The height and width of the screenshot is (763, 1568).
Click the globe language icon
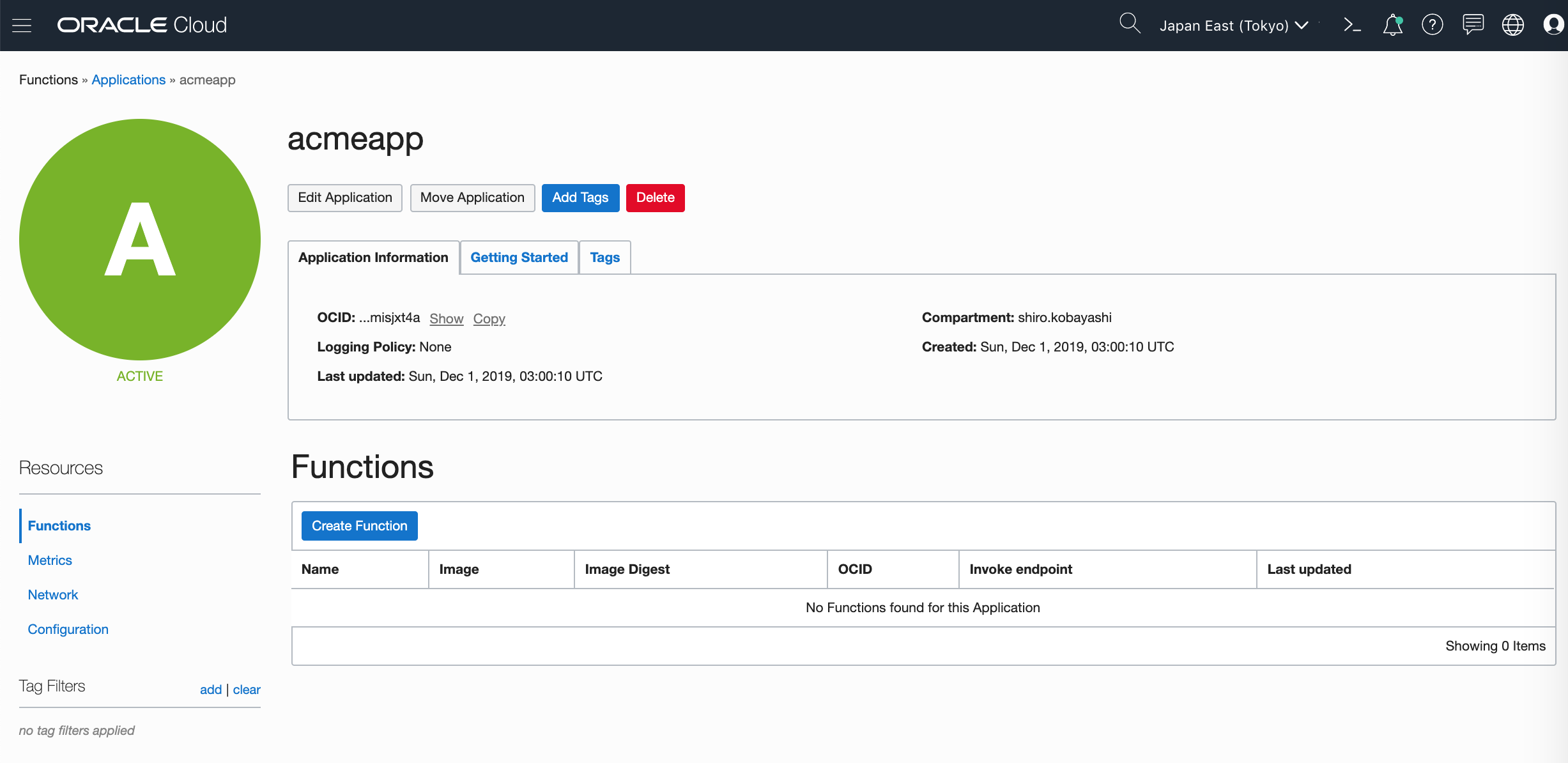[1512, 26]
